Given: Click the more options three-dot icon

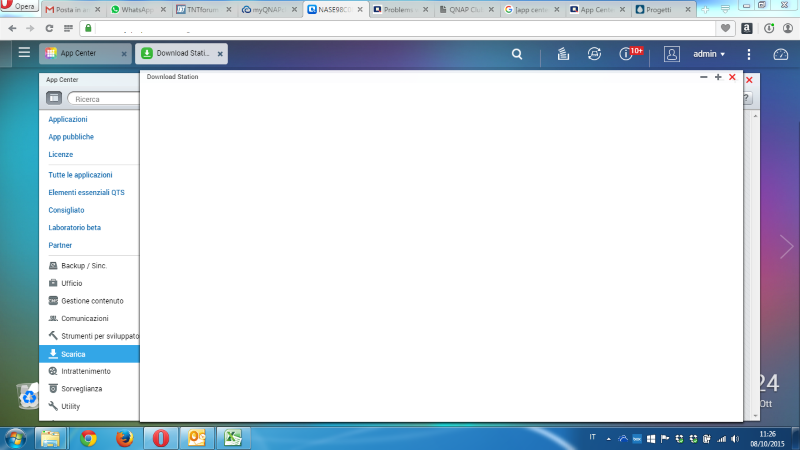Looking at the screenshot, I should point(749,54).
